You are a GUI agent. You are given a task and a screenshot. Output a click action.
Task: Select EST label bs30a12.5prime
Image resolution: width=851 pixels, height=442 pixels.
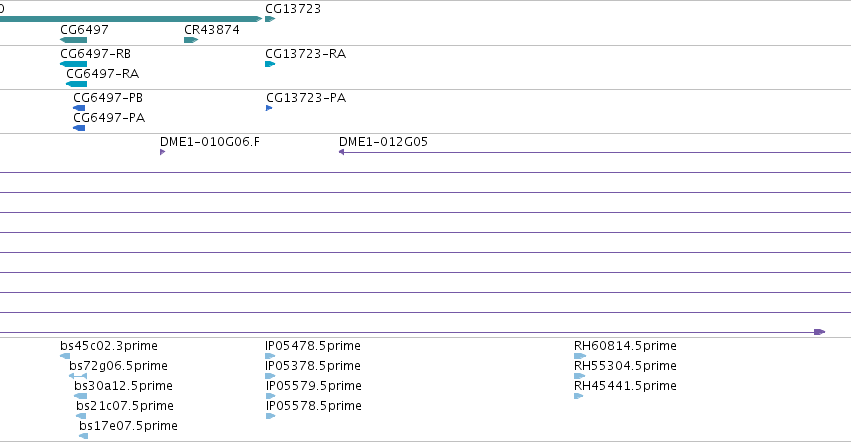tap(123, 386)
